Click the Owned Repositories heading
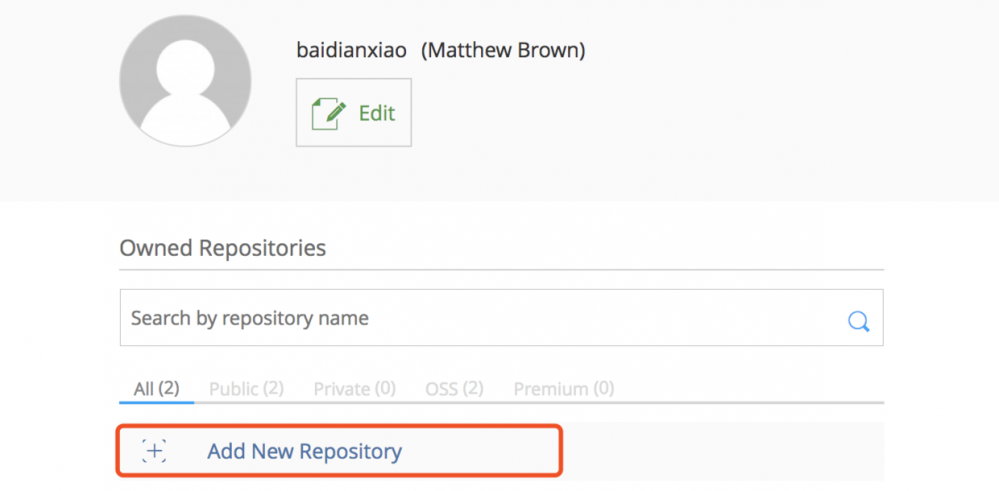The image size is (999, 491). (222, 248)
